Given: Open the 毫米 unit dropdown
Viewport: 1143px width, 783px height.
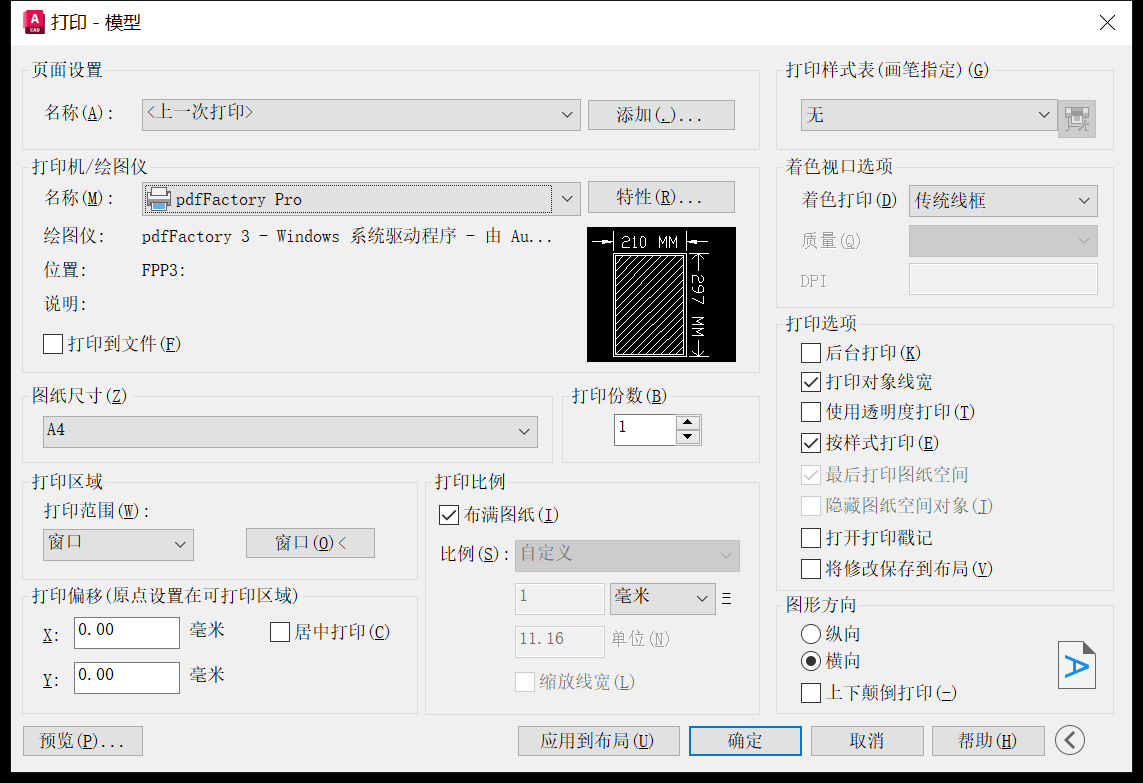Looking at the screenshot, I should 662,599.
